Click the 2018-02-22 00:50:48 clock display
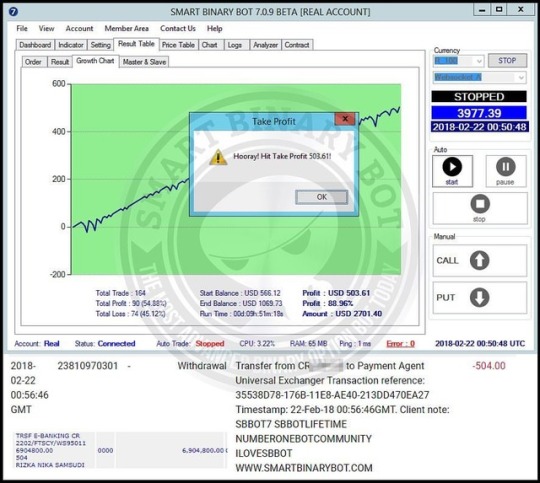540x483 pixels. [479, 127]
